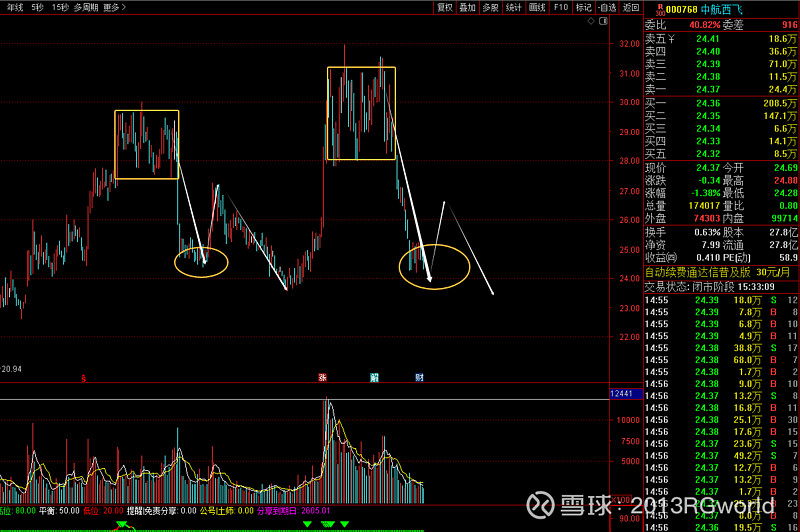Viewport: 800px width, 532px height.
Task: Click the 14:55 trade row with 68.0万
Action: [721, 360]
